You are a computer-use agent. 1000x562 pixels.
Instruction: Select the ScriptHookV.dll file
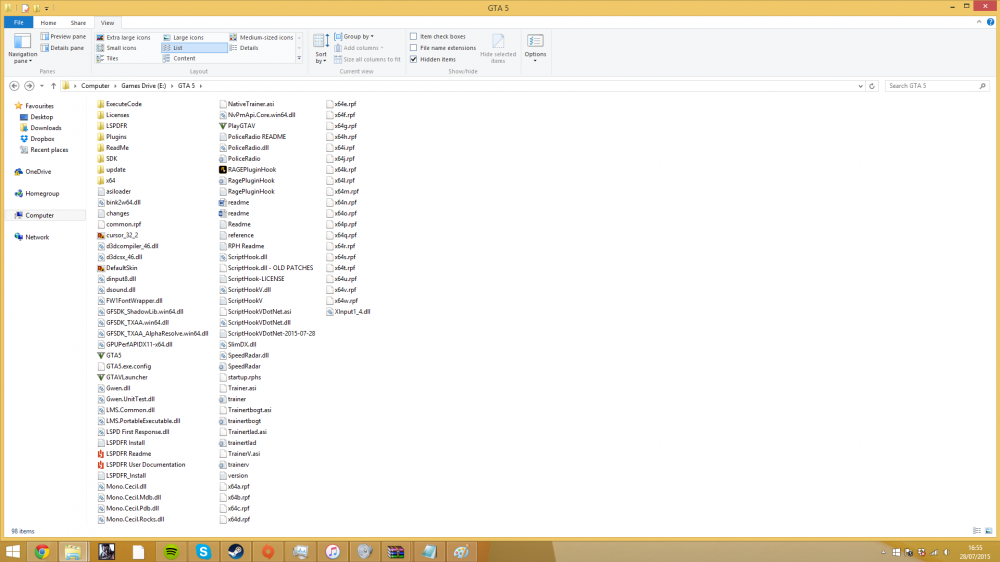pos(249,290)
